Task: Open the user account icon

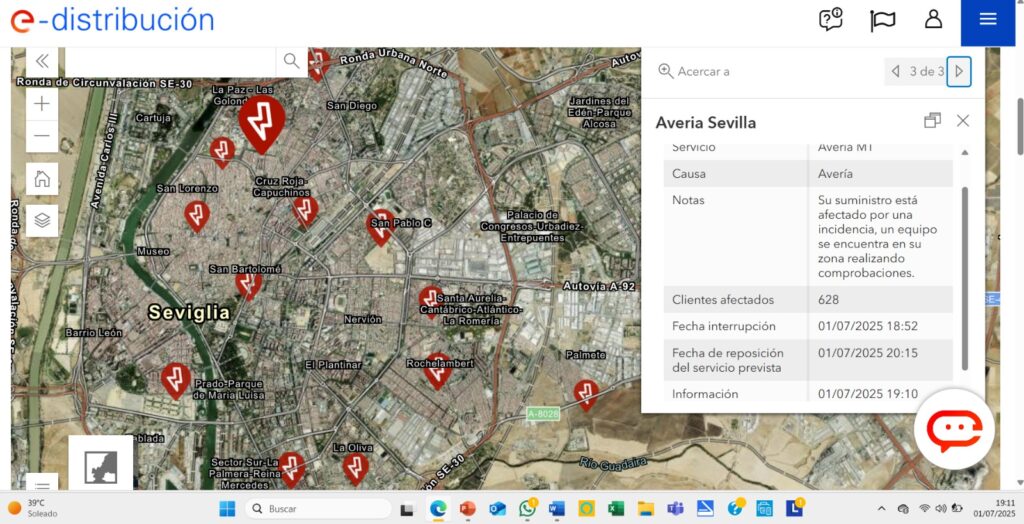Action: click(933, 19)
